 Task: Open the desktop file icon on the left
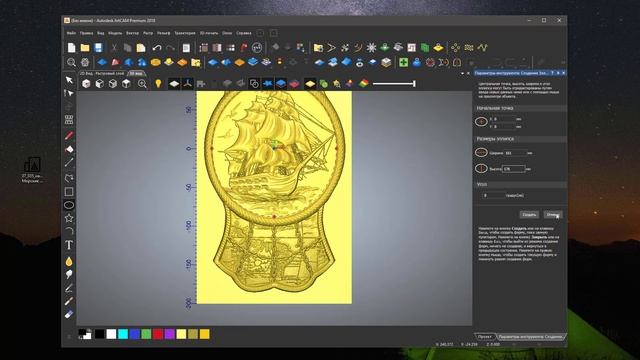[x=32, y=169]
